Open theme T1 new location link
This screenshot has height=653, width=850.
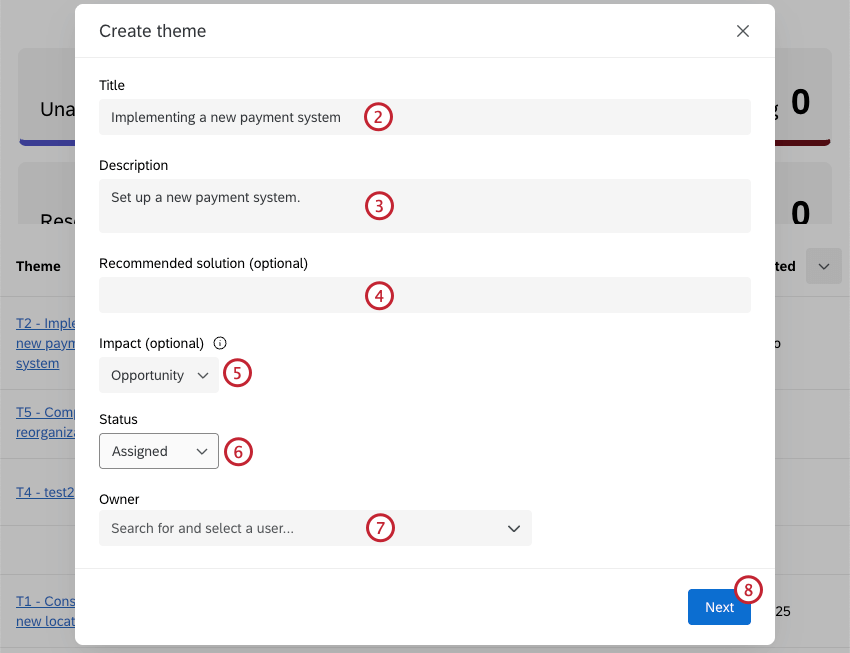44,611
